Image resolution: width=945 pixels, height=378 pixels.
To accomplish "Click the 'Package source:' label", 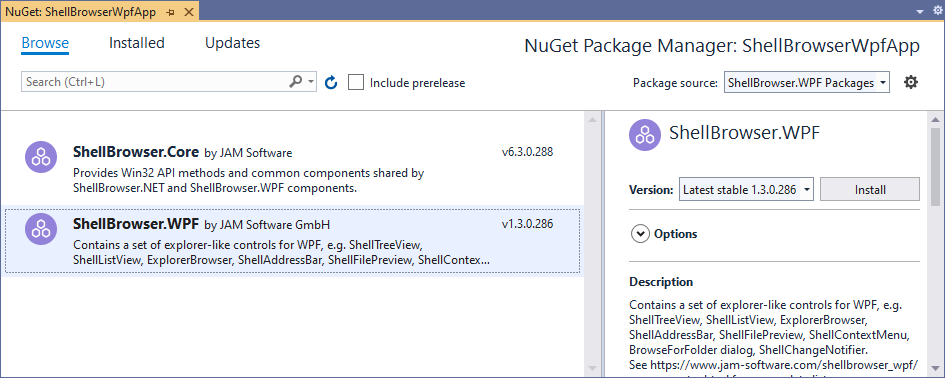I will pyautogui.click(x=675, y=83).
